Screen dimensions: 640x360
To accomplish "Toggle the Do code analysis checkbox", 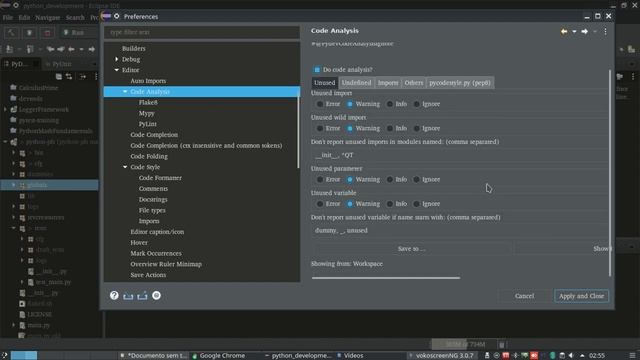I will click(x=317, y=70).
